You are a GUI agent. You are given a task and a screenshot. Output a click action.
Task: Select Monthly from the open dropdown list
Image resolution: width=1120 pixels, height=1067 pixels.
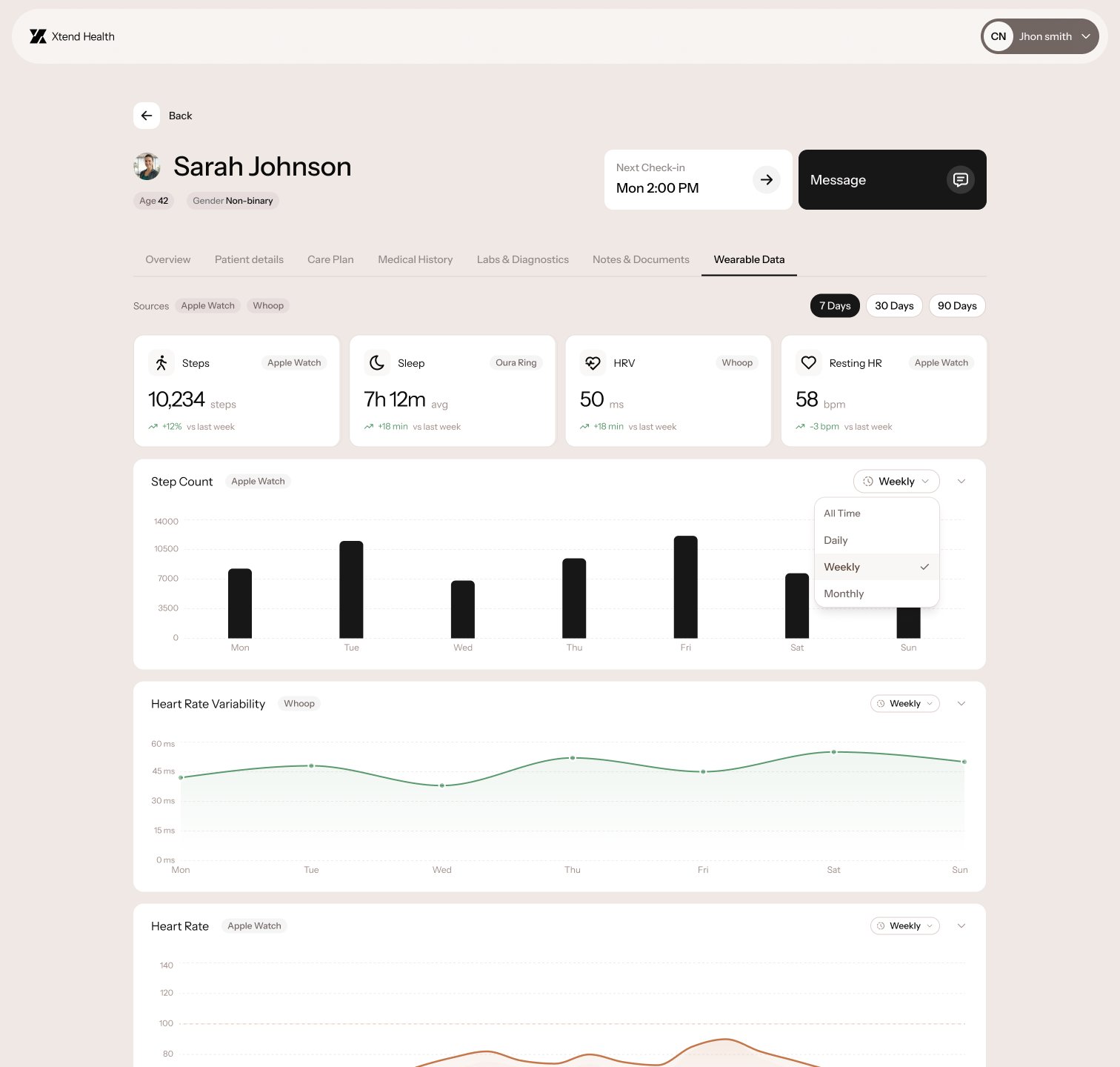pyautogui.click(x=844, y=593)
